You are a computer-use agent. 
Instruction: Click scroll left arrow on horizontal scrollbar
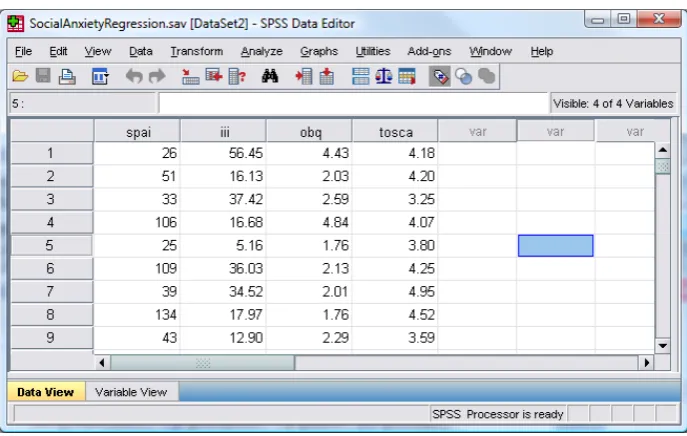pos(102,362)
